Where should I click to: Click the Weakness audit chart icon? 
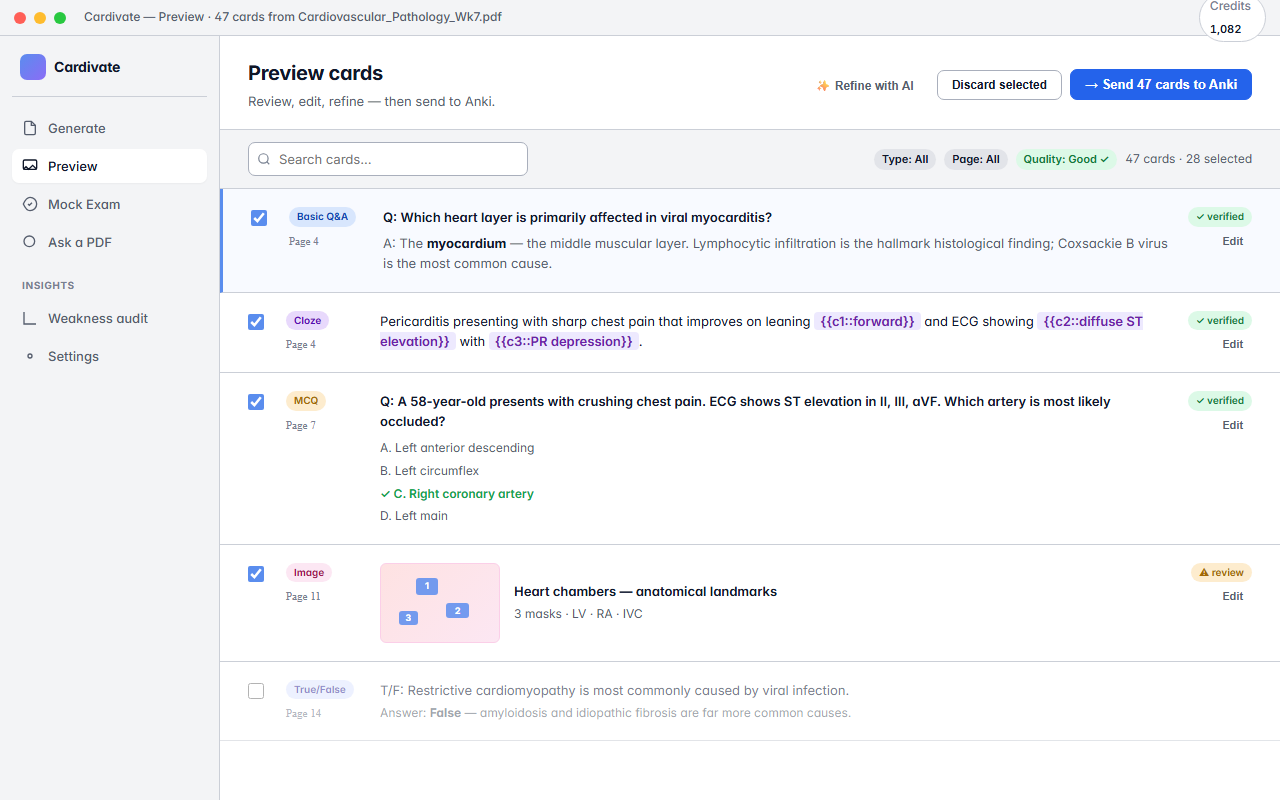pos(30,318)
